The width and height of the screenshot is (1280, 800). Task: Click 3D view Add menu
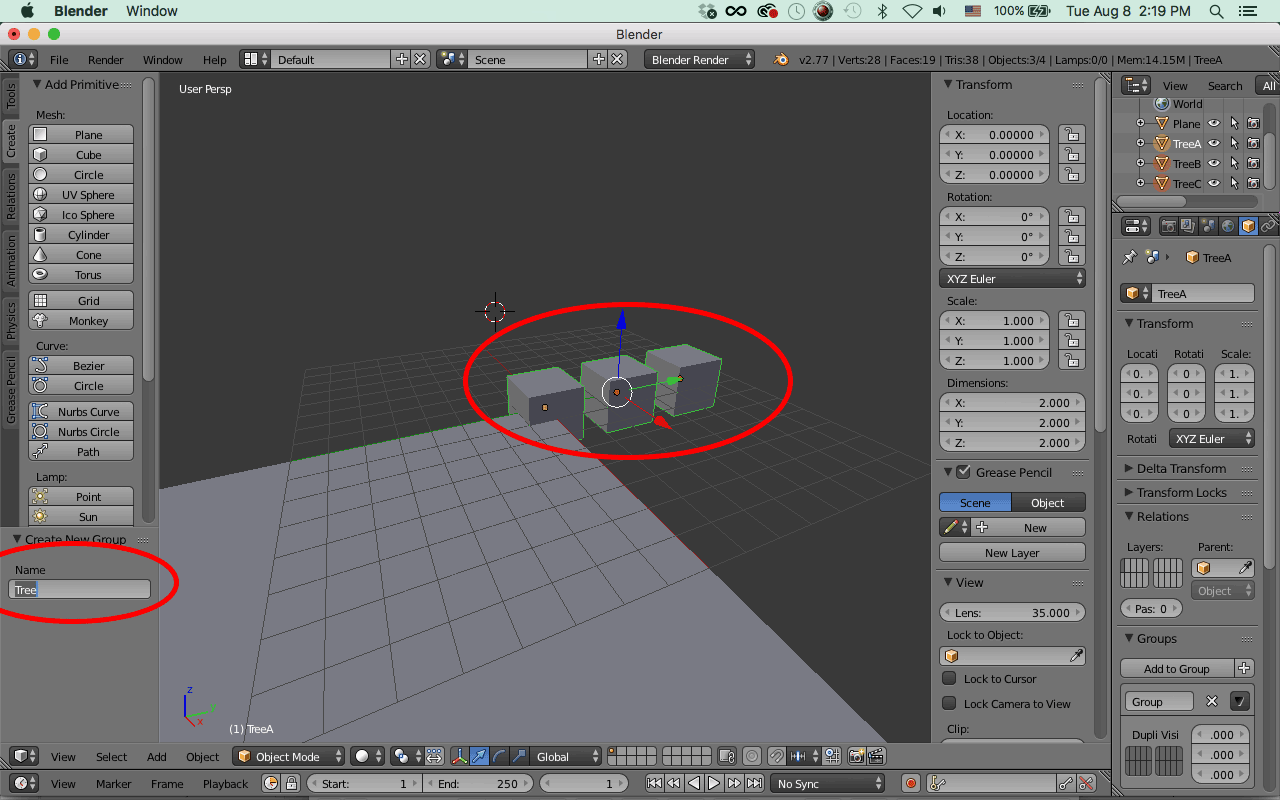(x=157, y=756)
